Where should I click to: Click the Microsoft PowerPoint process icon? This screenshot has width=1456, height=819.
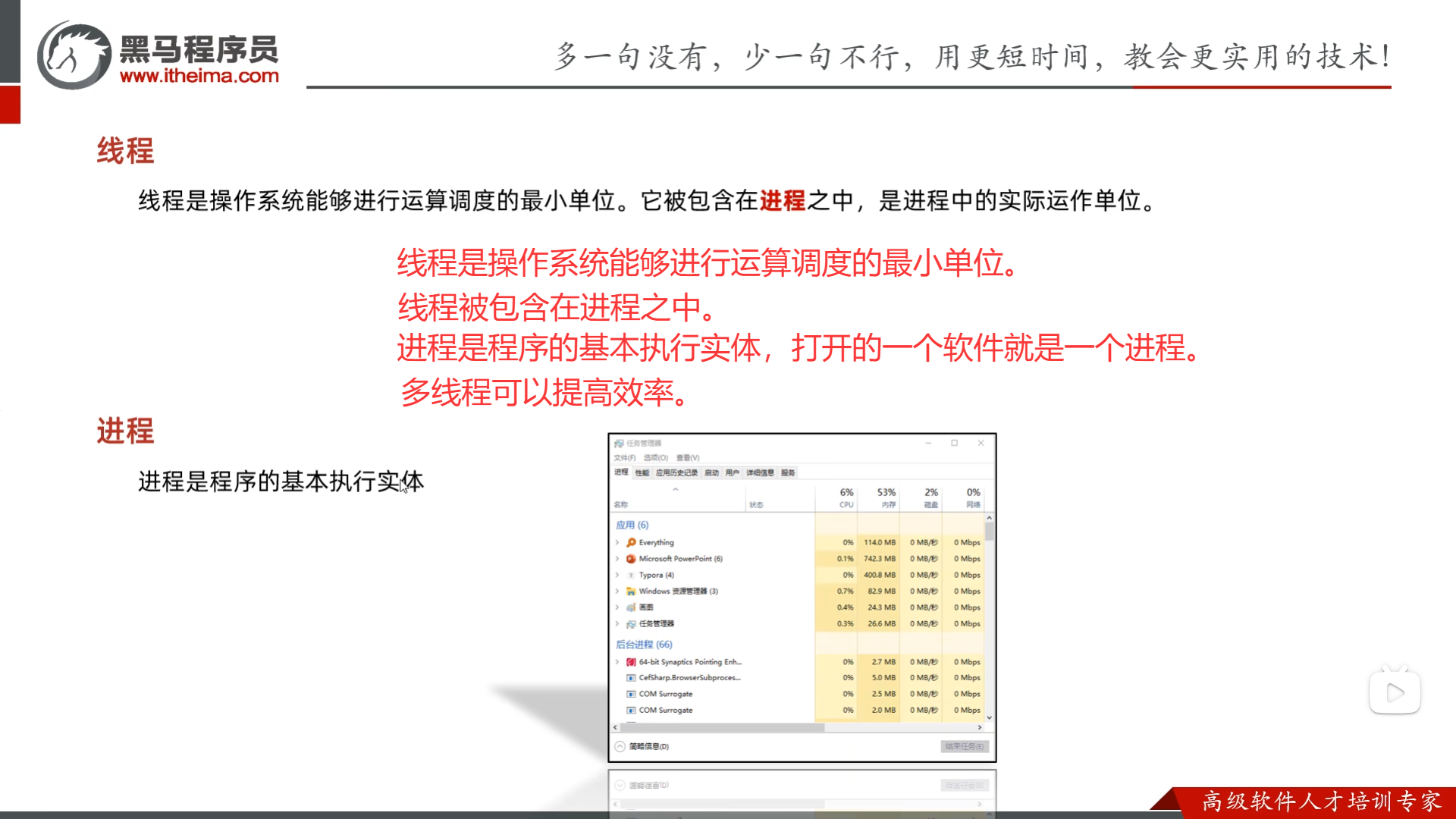click(x=631, y=559)
